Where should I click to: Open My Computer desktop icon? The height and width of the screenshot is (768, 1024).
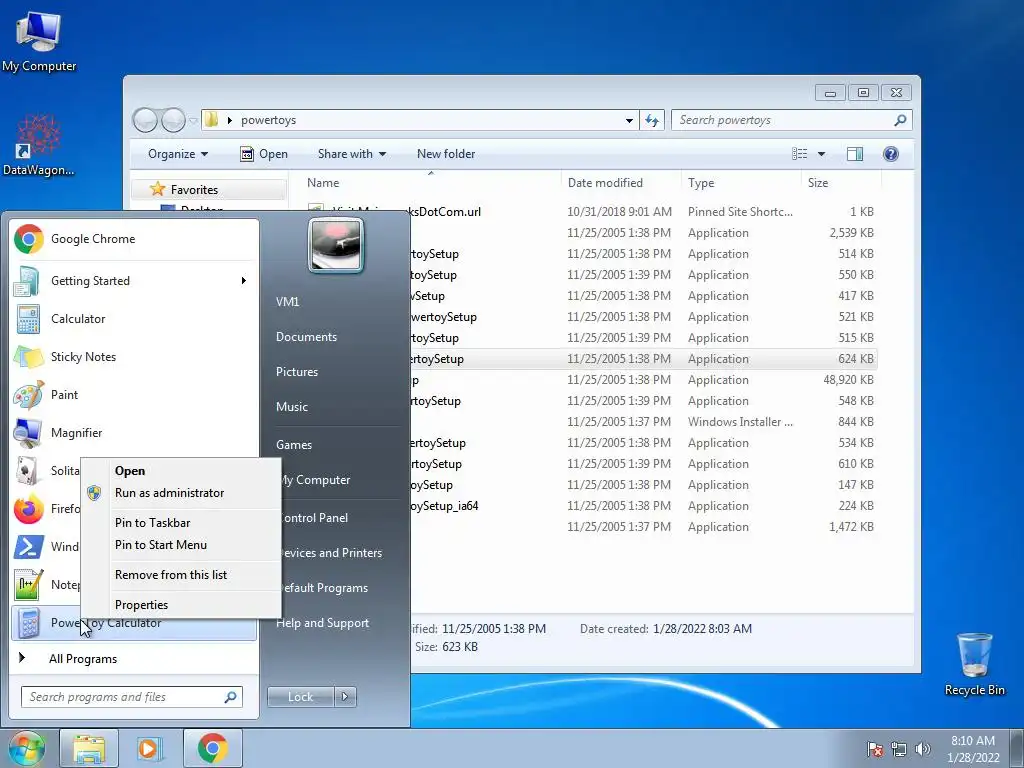[x=39, y=42]
